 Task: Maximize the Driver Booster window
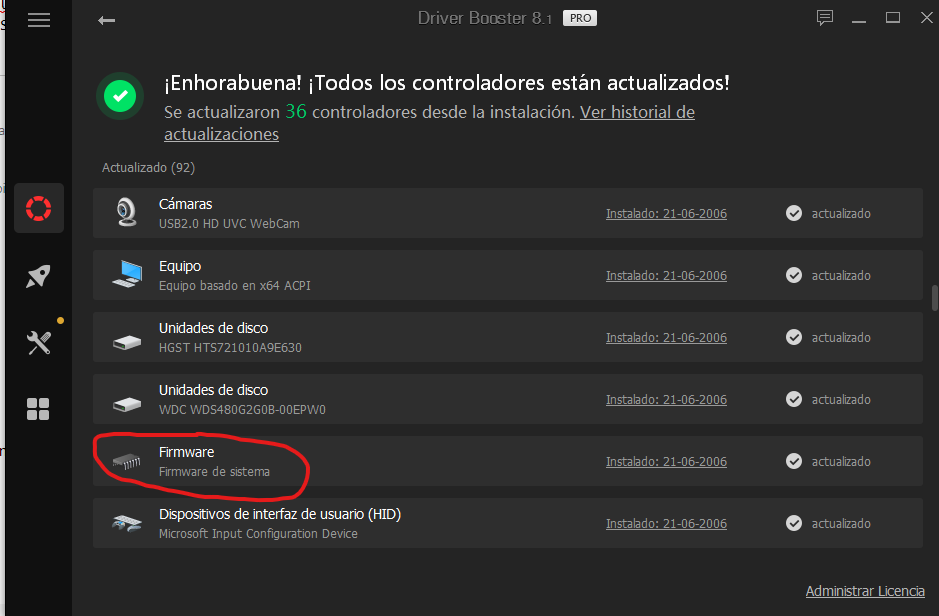tap(893, 18)
